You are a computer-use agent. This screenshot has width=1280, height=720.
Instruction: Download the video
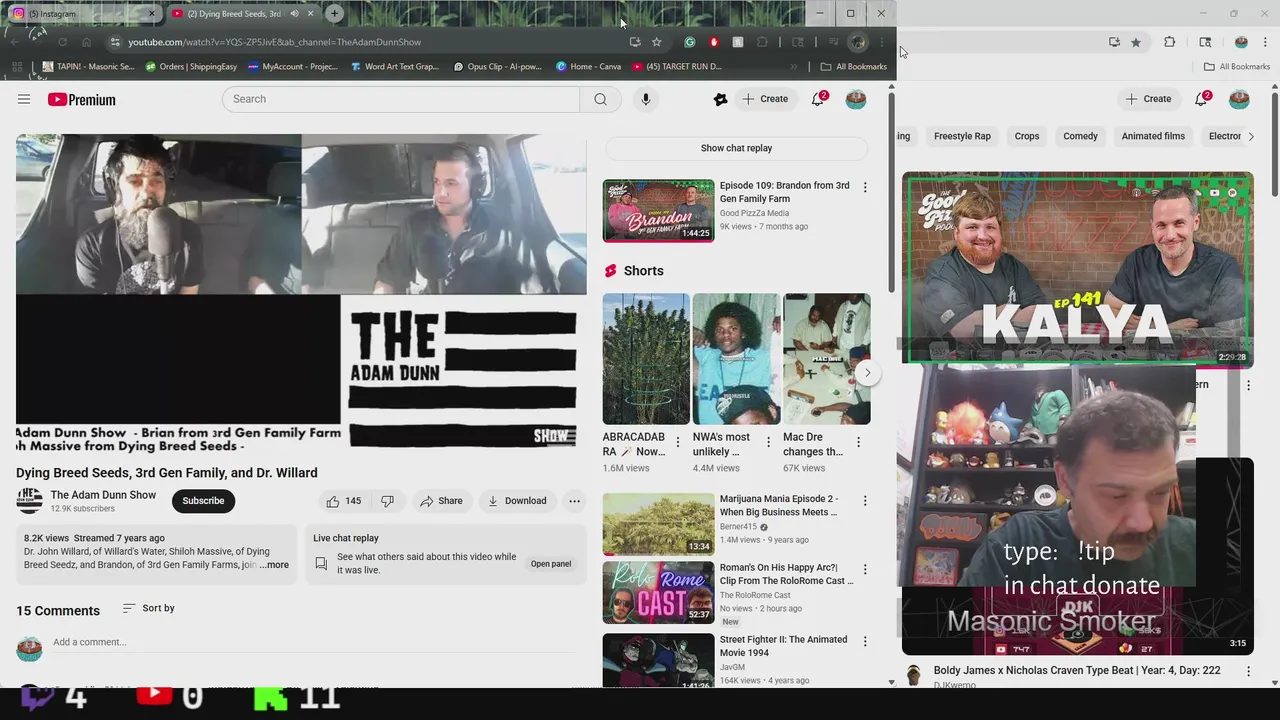517,501
